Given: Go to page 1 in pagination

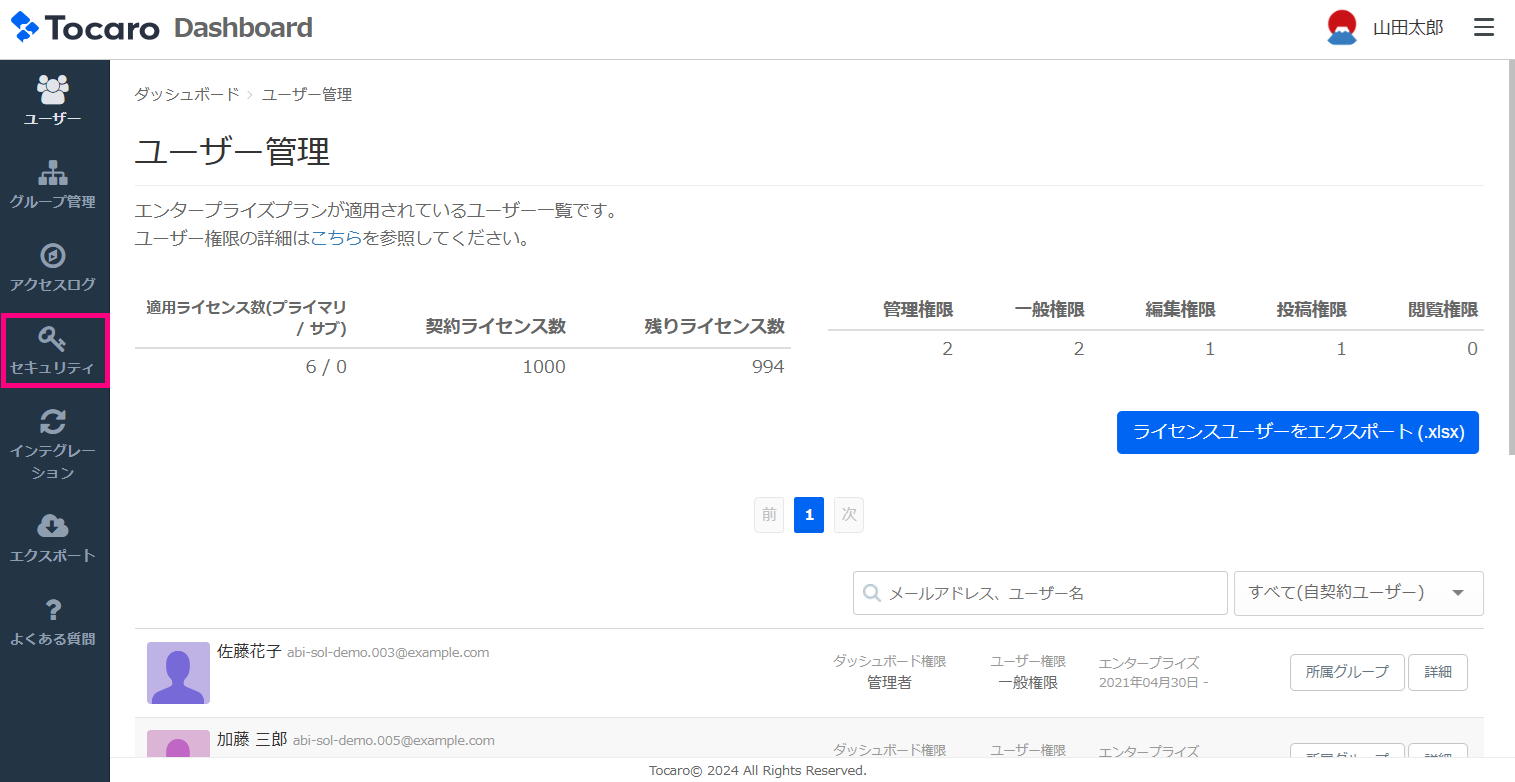Looking at the screenshot, I should click(808, 515).
